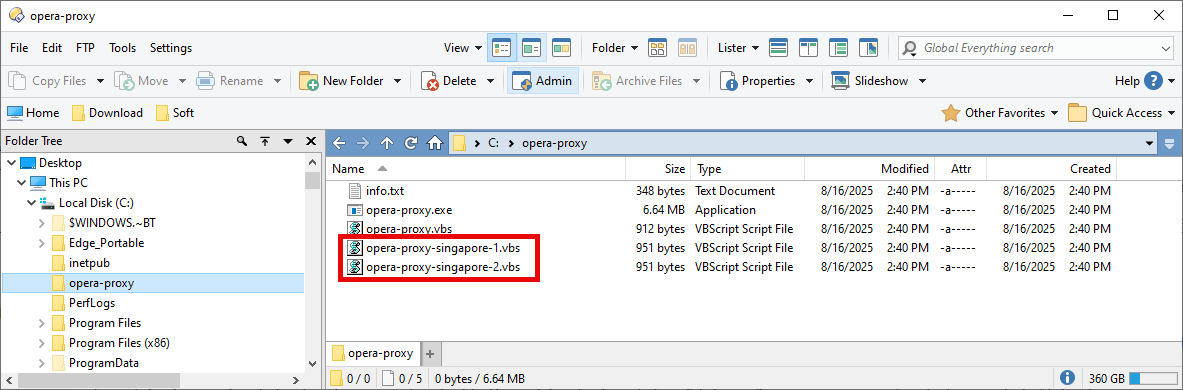This screenshot has height=390, width=1183.
Task: Switch to Details view mode icon
Action: (x=501, y=48)
